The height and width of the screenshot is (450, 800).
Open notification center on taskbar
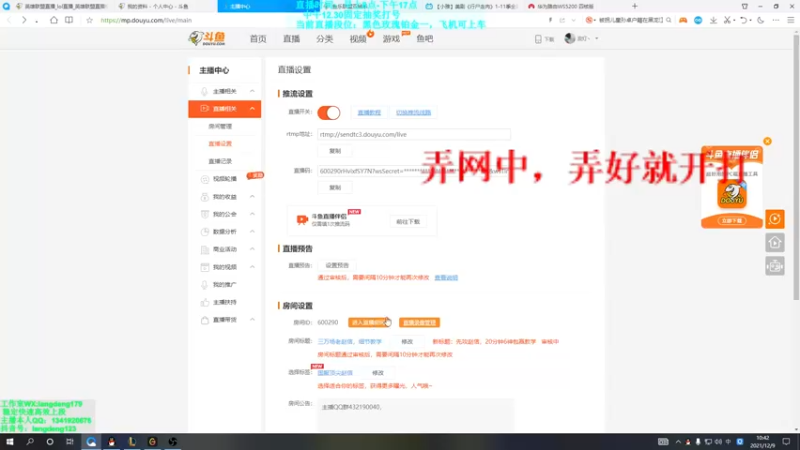tap(786, 441)
